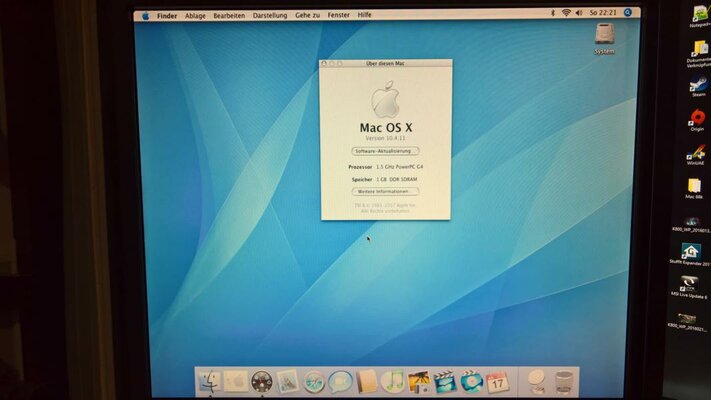Screen dimensions: 711x400
Task: Open Spotlight search in menu bar
Action: [x=628, y=13]
